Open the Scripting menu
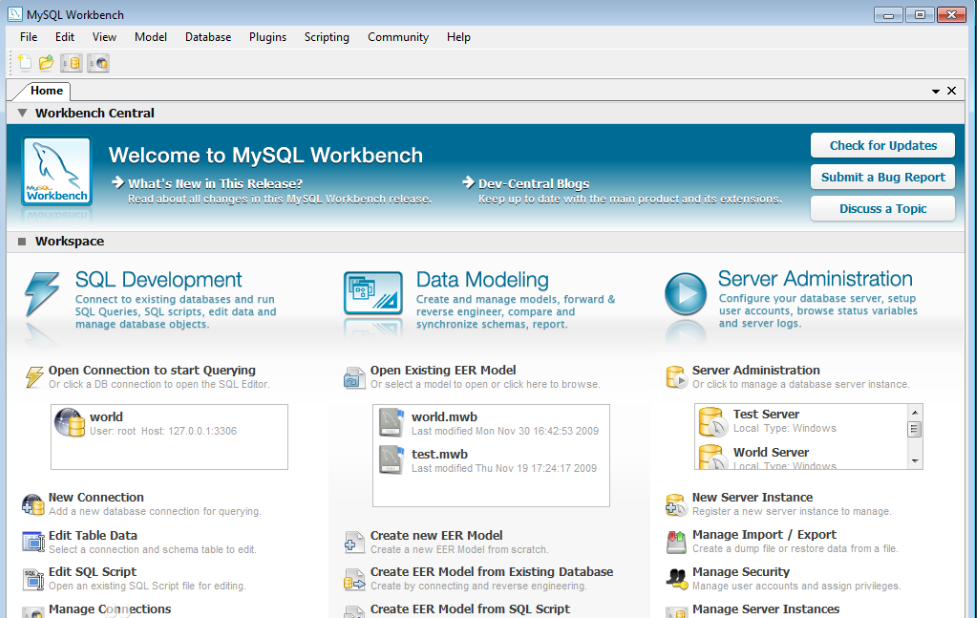The width and height of the screenshot is (977, 618). click(326, 37)
